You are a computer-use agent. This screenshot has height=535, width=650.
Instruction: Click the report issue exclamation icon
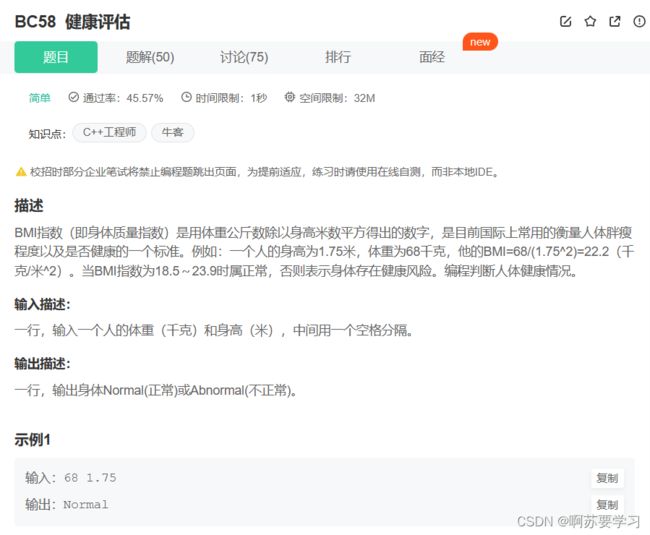[639, 21]
